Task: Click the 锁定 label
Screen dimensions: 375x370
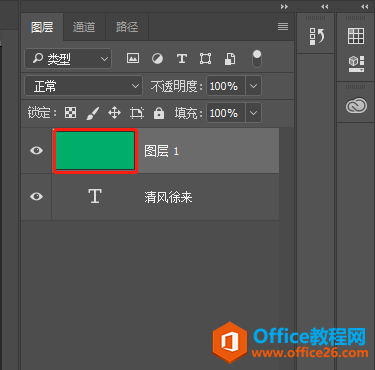Action: [x=42, y=113]
